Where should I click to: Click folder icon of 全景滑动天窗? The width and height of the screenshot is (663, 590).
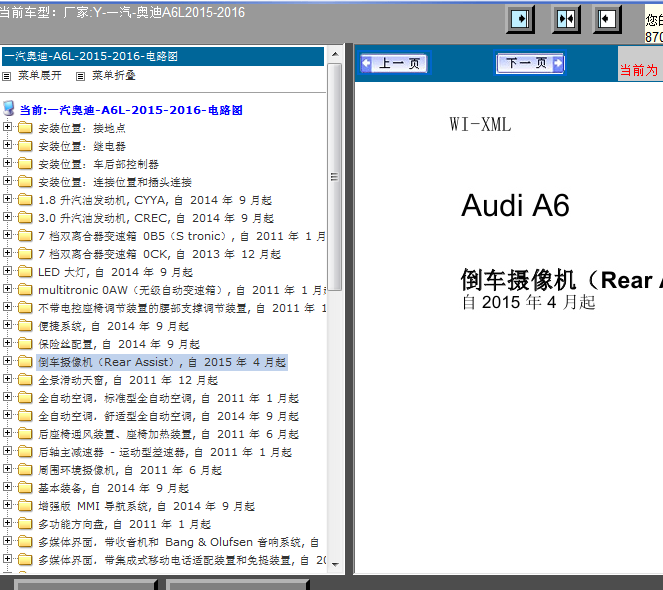coord(25,379)
